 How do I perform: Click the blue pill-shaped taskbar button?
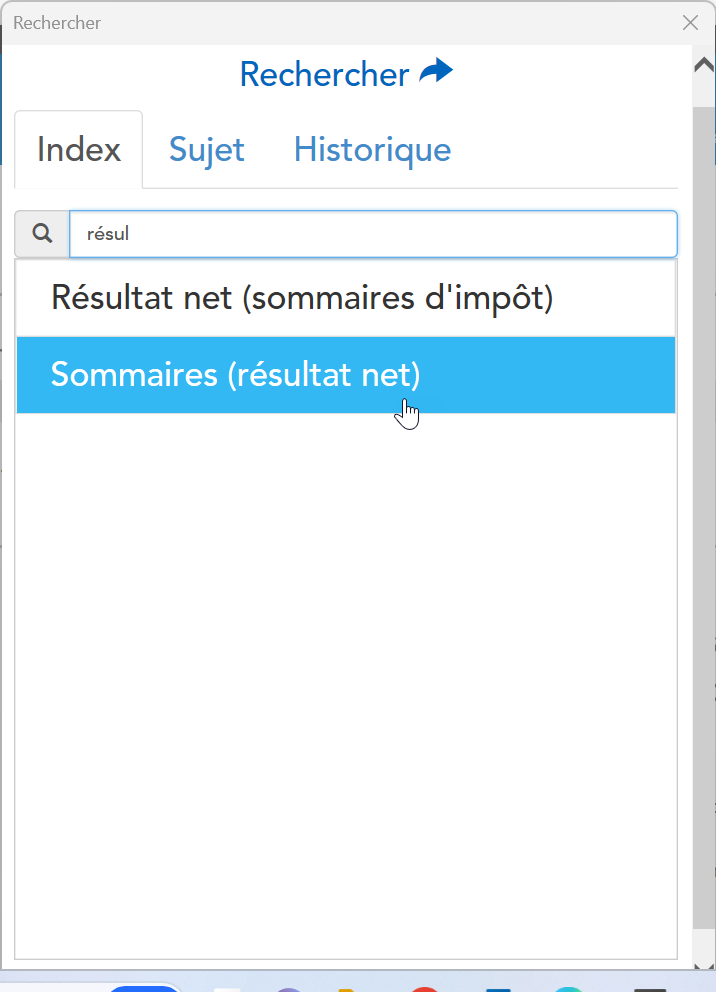coord(145,988)
